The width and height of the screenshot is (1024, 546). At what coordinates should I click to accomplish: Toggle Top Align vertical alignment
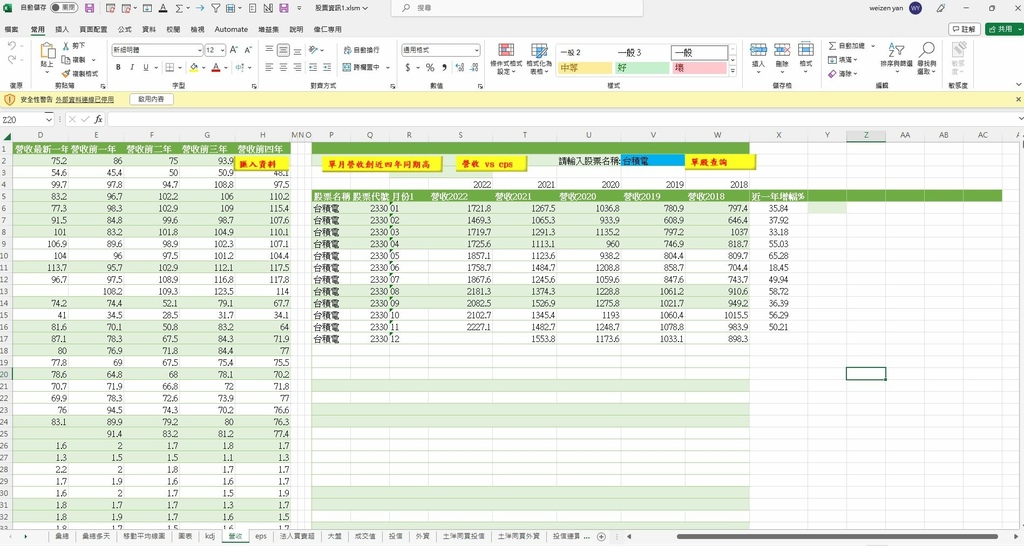point(269,50)
